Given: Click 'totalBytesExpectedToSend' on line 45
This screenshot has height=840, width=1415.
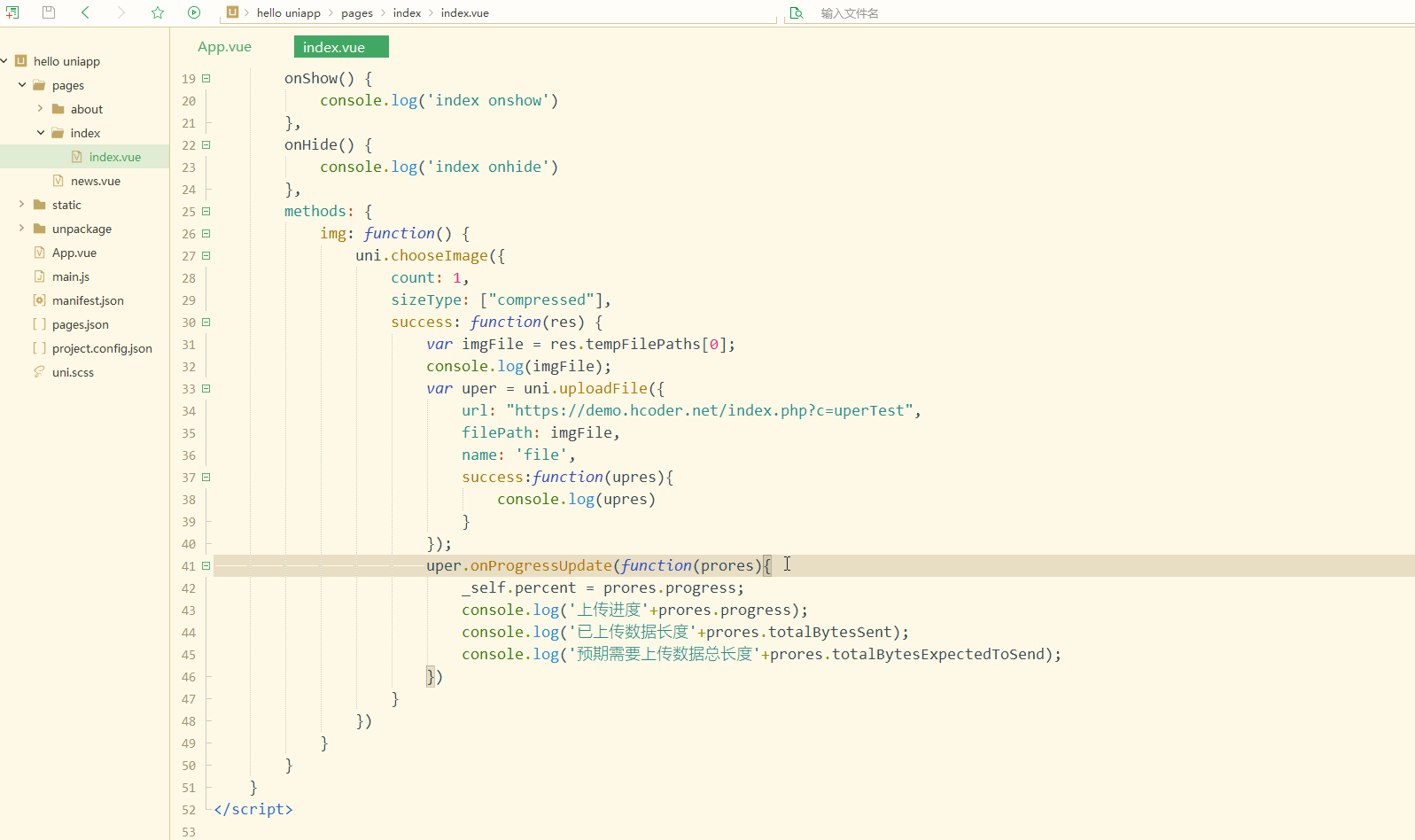Looking at the screenshot, I should coord(938,654).
